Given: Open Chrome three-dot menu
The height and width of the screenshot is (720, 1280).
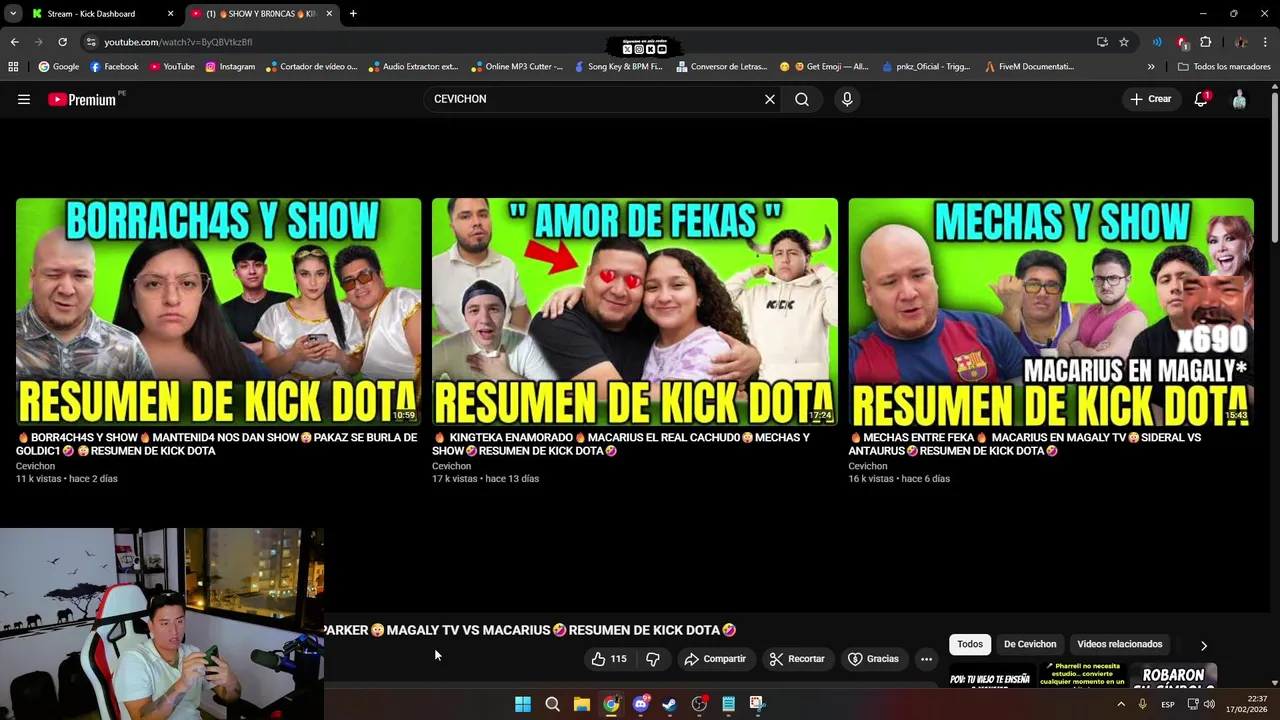Looking at the screenshot, I should coord(1266,42).
